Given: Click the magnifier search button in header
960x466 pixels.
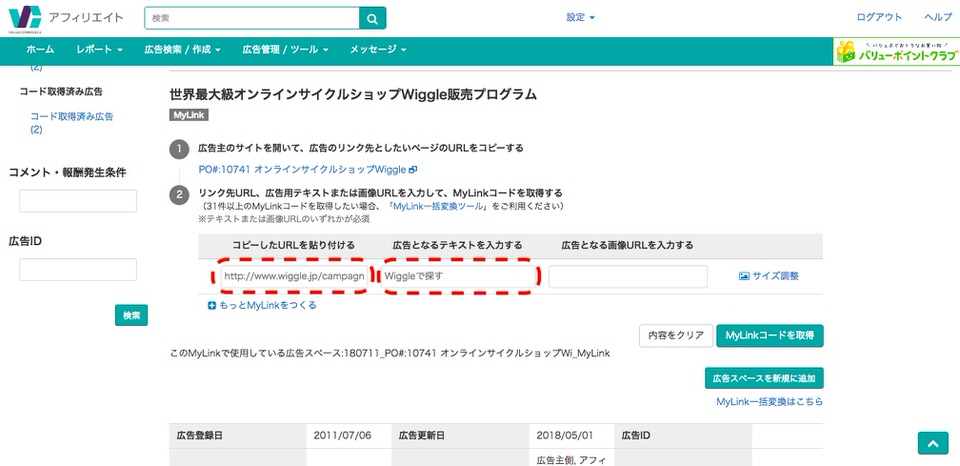Looking at the screenshot, I should coord(372,18).
